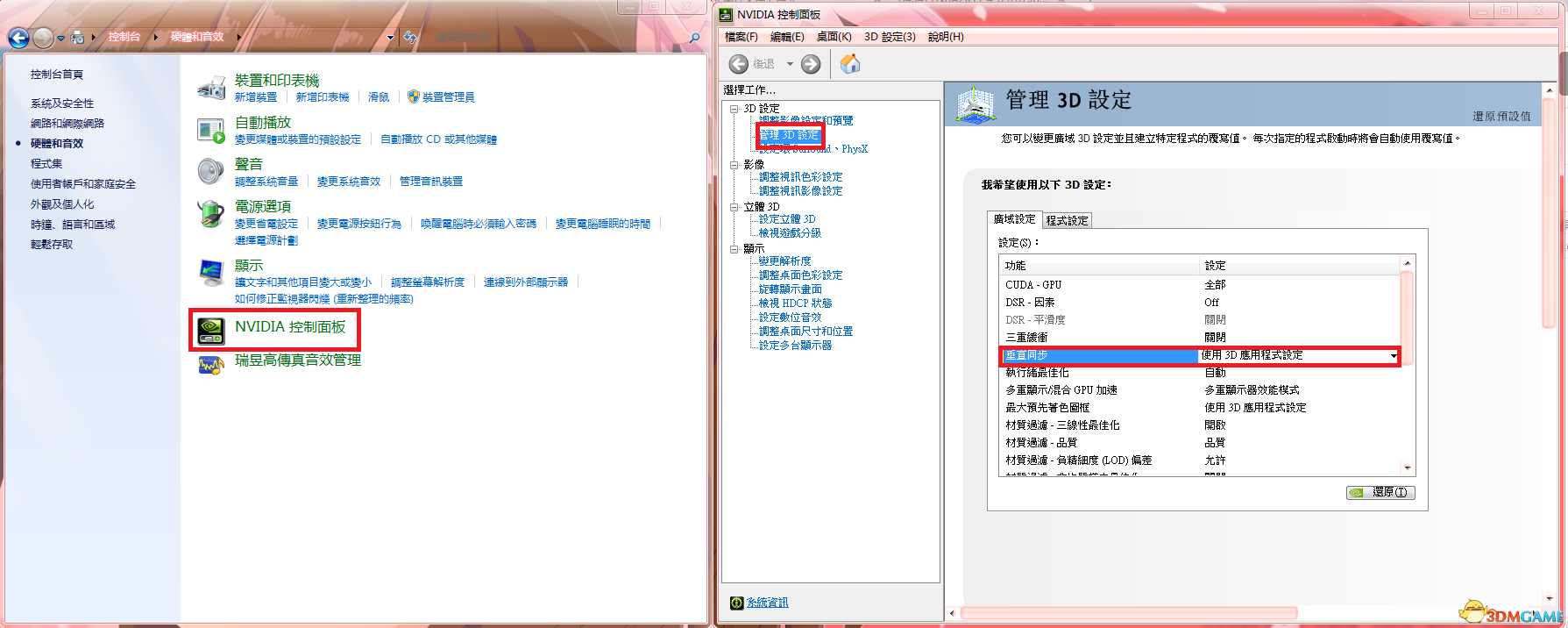The width and height of the screenshot is (1568, 628).
Task: Click the NVIDIA 控制面板 logo icon
Action: tap(211, 331)
